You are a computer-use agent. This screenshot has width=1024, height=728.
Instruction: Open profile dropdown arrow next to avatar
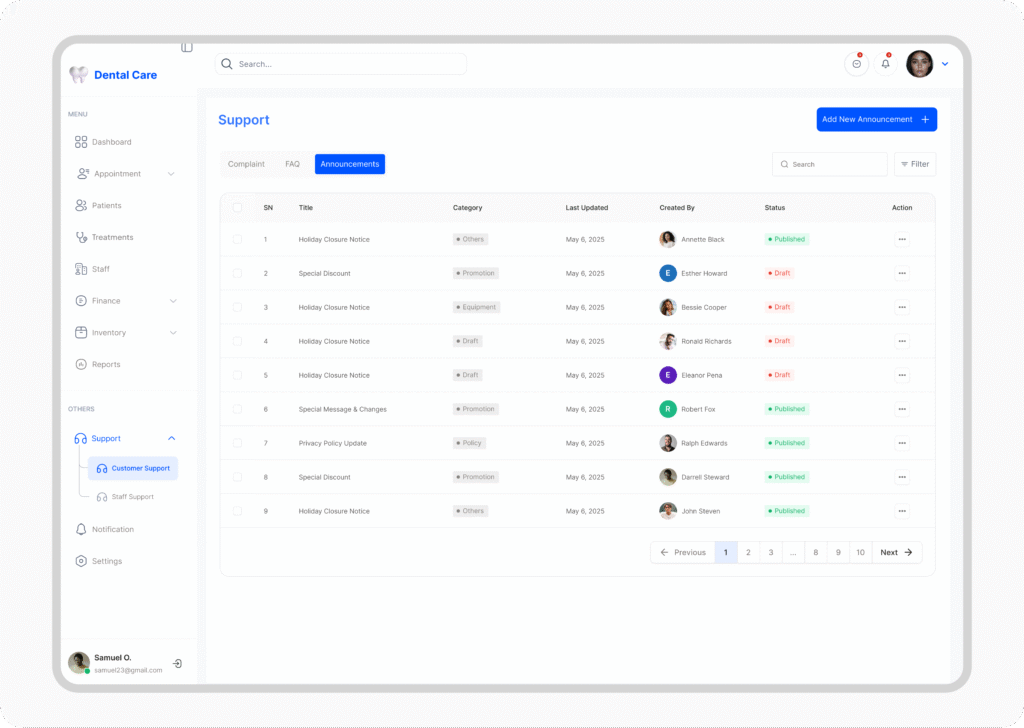pyautogui.click(x=945, y=64)
